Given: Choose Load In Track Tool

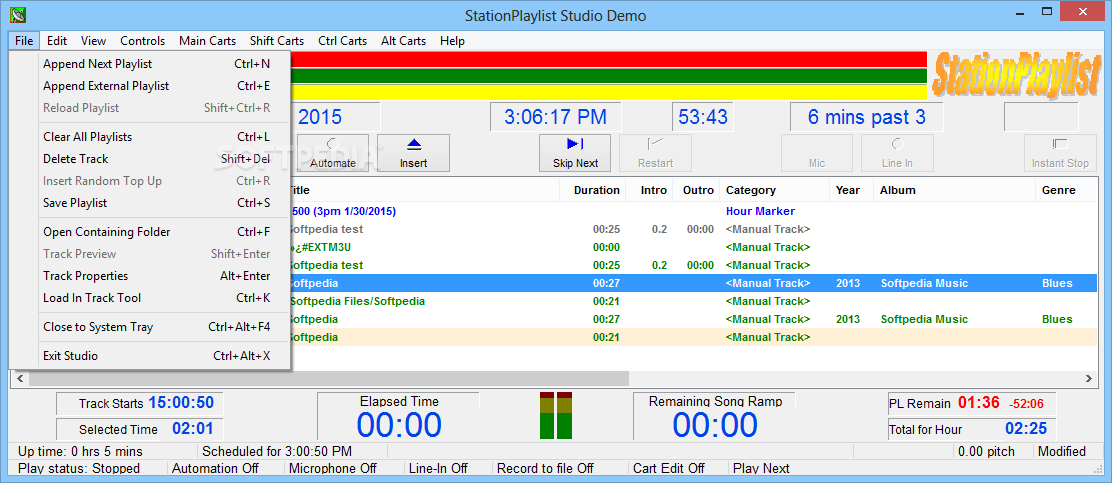Looking at the screenshot, I should (x=150, y=298).
